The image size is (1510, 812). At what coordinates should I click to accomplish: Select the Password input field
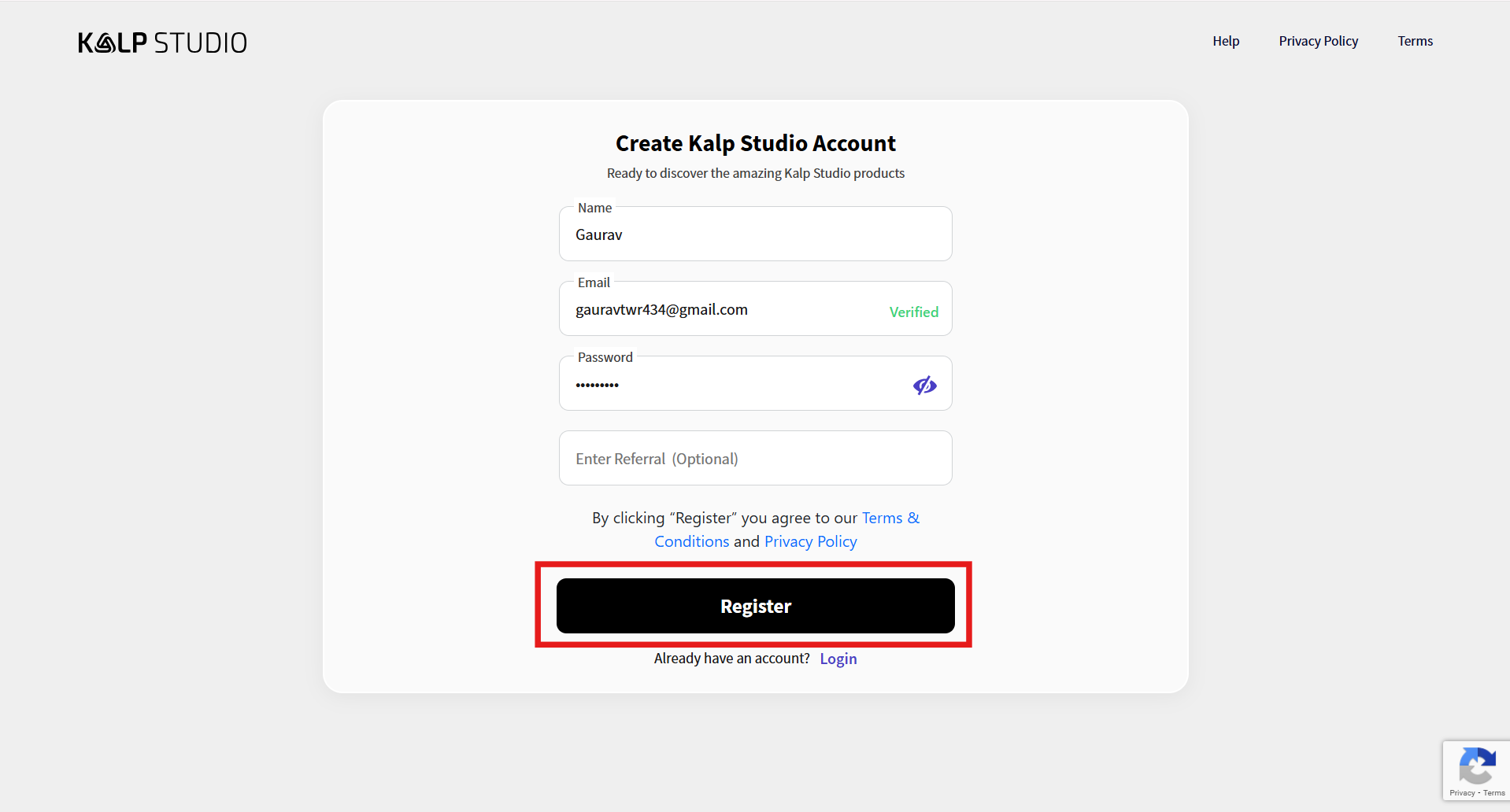pyautogui.click(x=732, y=385)
